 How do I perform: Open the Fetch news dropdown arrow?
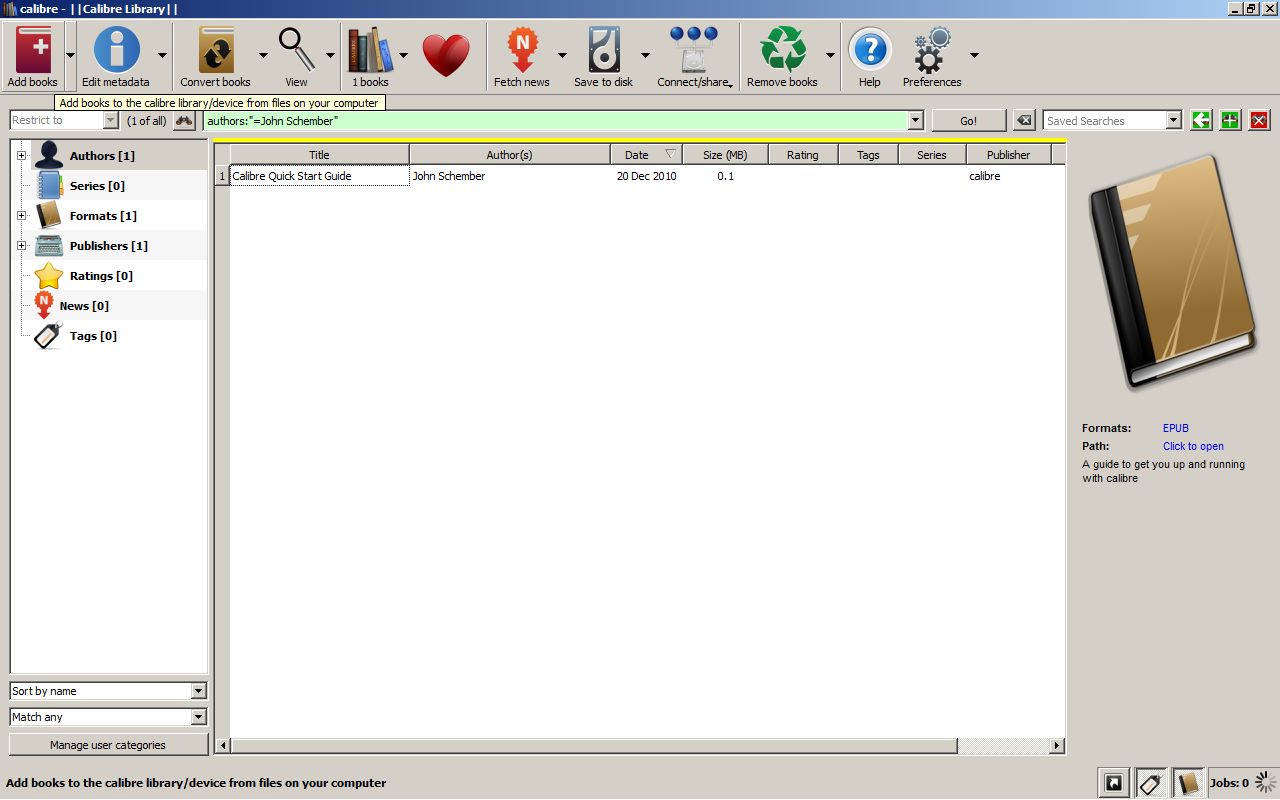point(562,56)
